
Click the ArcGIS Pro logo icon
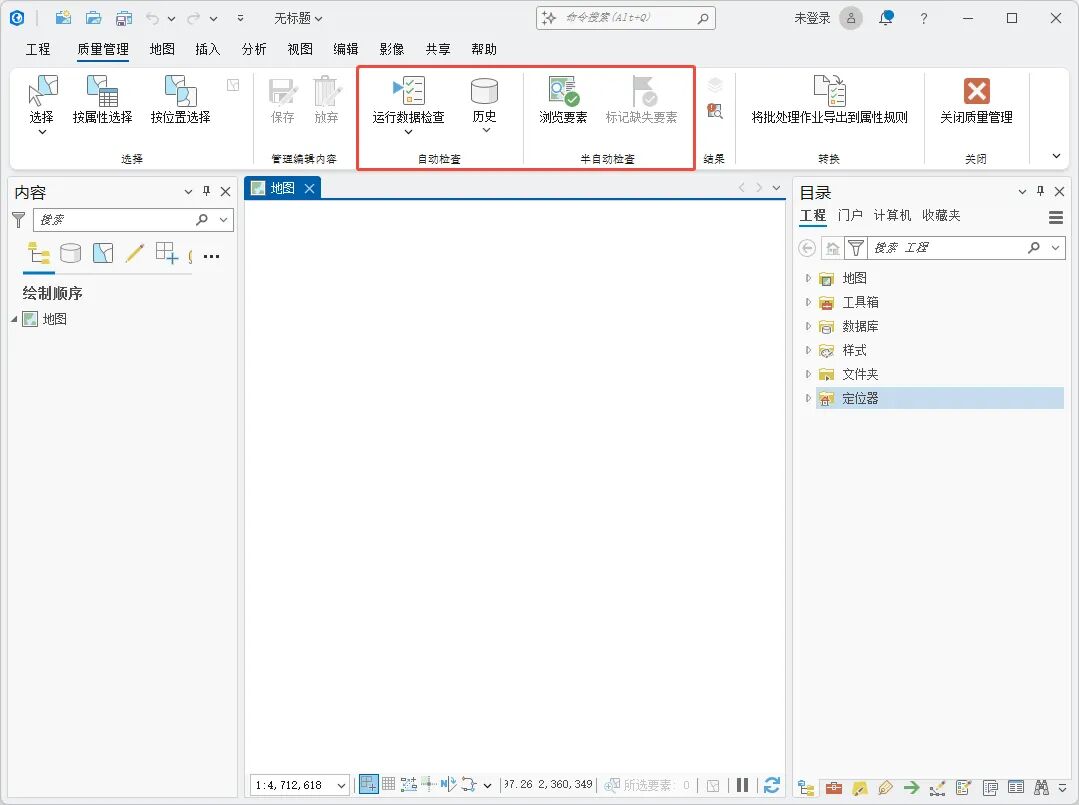point(17,18)
